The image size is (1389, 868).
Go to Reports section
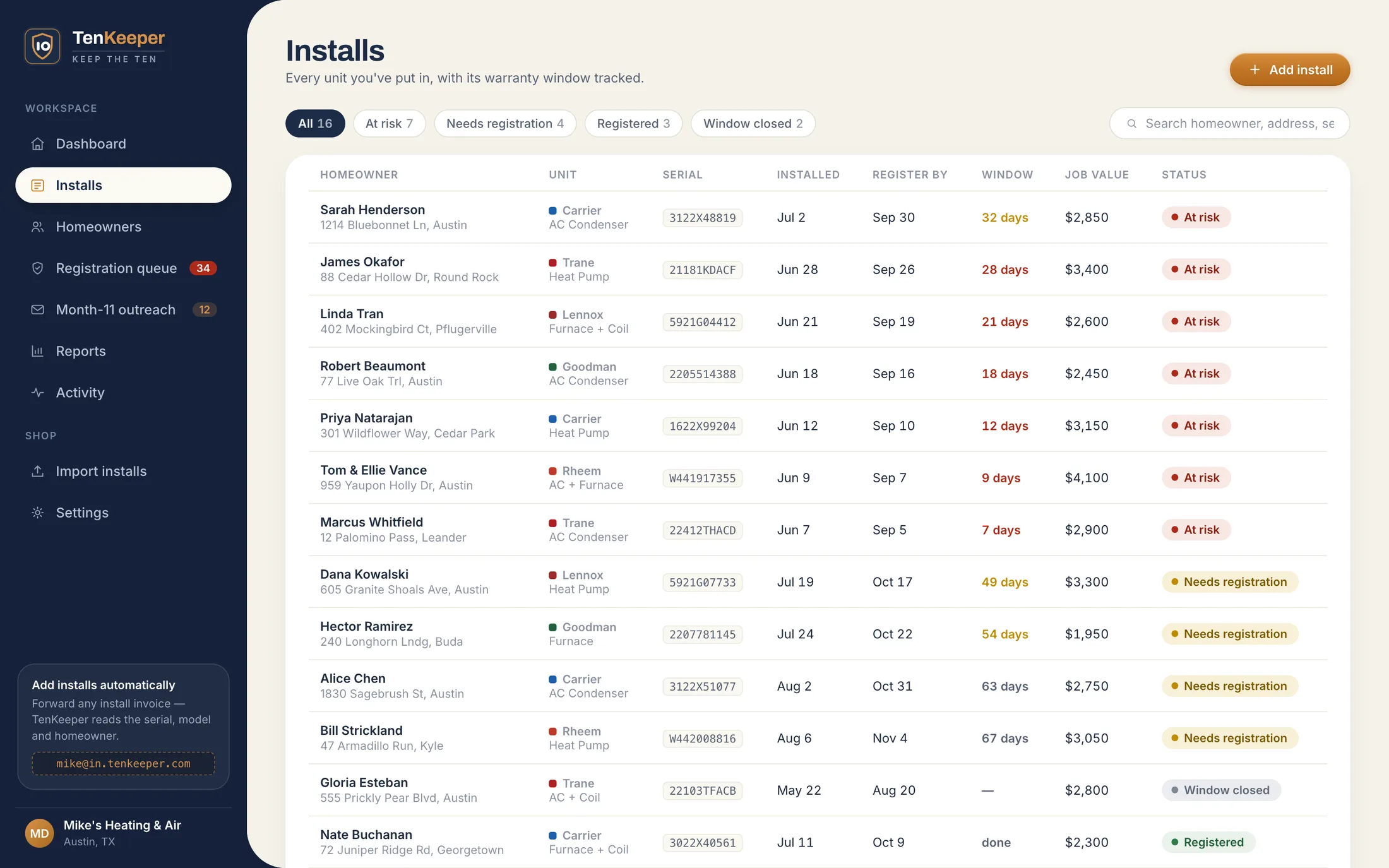coord(123,351)
